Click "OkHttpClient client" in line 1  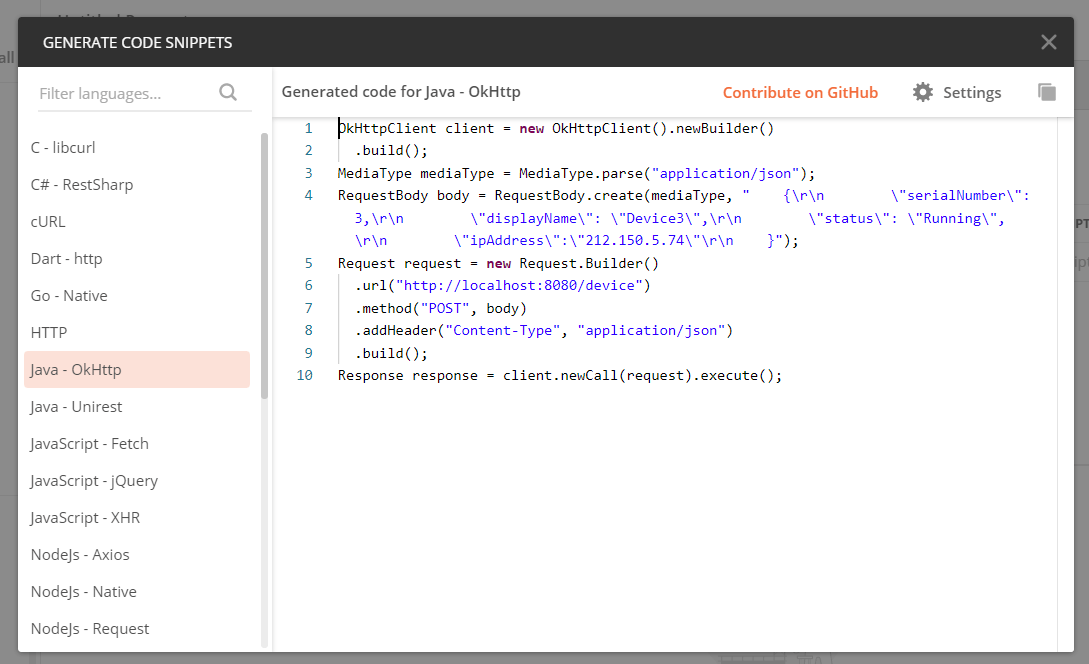[416, 128]
